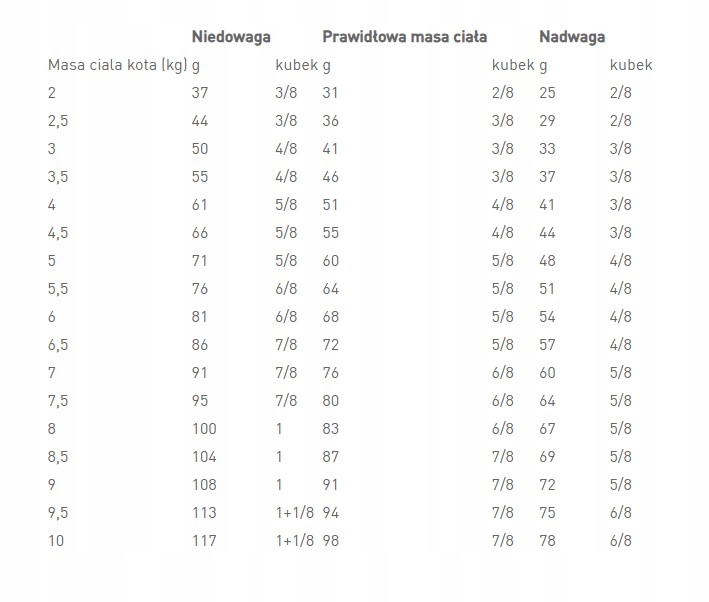The height and width of the screenshot is (602, 709).
Task: Click the 46 g value in the 3,5 kg row
Action: pyautogui.click(x=331, y=176)
